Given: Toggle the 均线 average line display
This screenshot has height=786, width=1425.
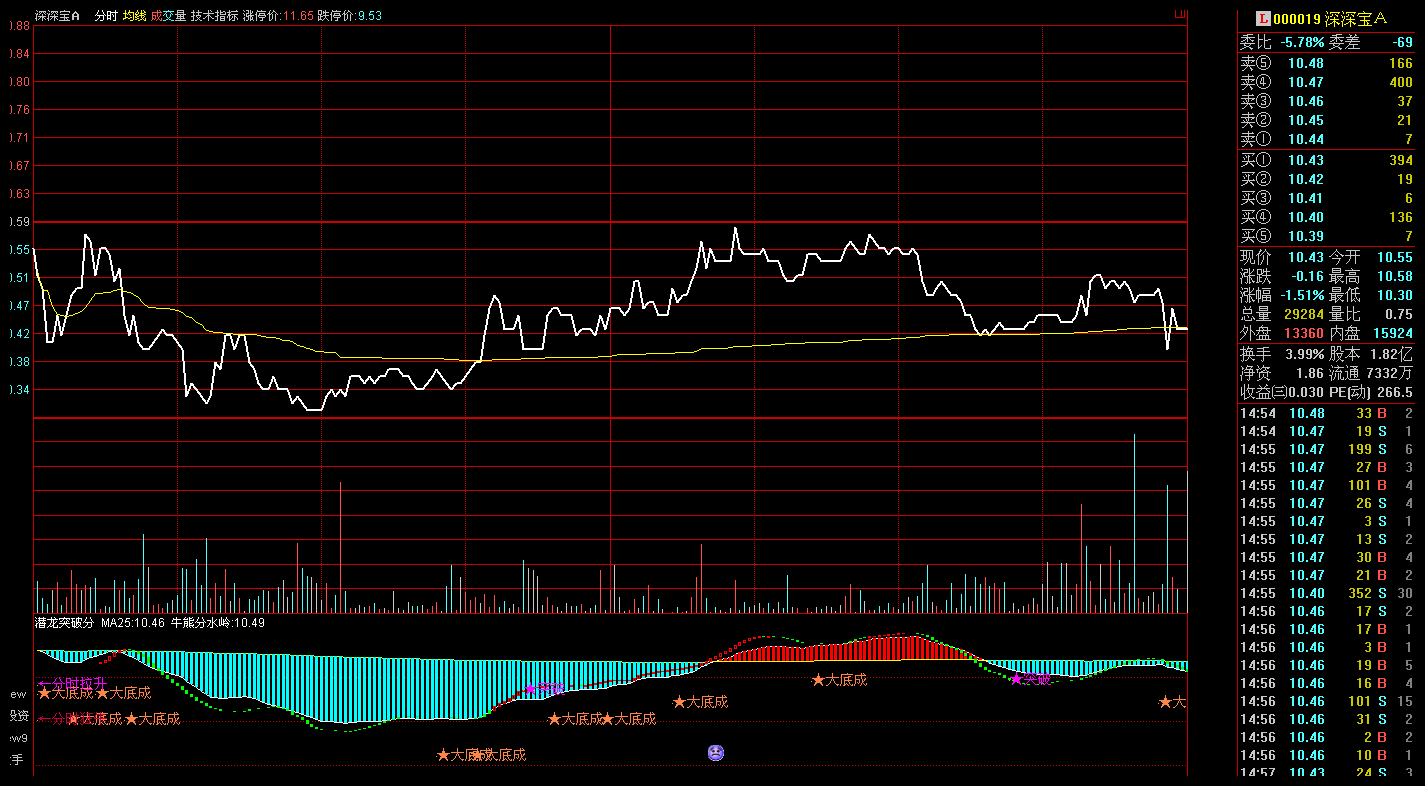Looking at the screenshot, I should [x=134, y=16].
